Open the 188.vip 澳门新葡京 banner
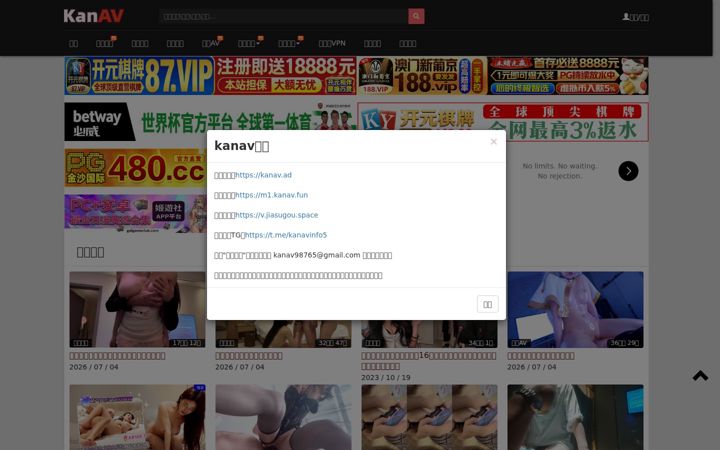The width and height of the screenshot is (720, 450). [422, 76]
